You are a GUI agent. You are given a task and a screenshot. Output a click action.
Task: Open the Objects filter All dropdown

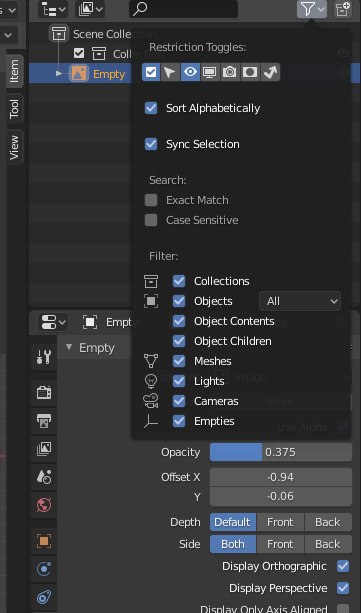[x=300, y=301]
